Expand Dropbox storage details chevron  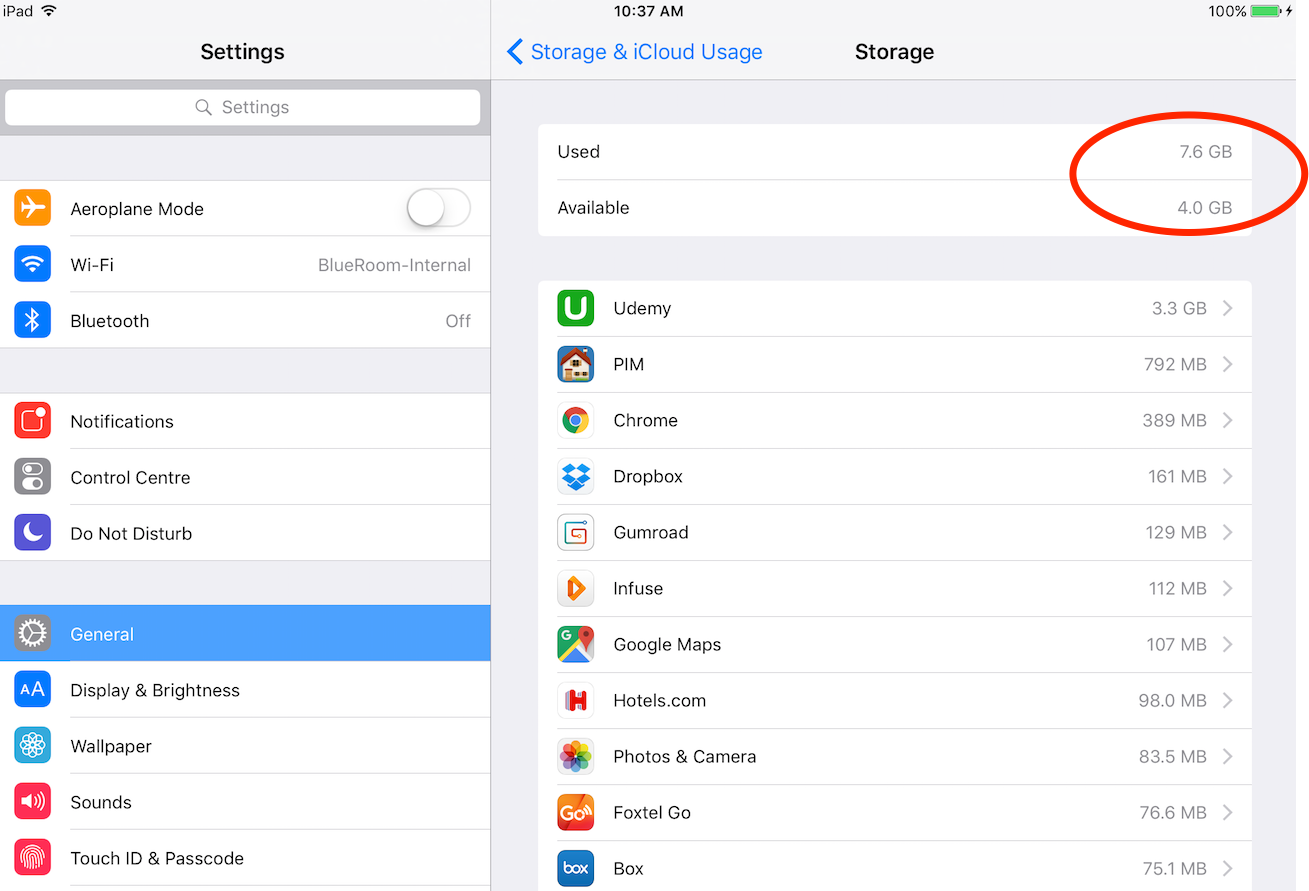1227,476
